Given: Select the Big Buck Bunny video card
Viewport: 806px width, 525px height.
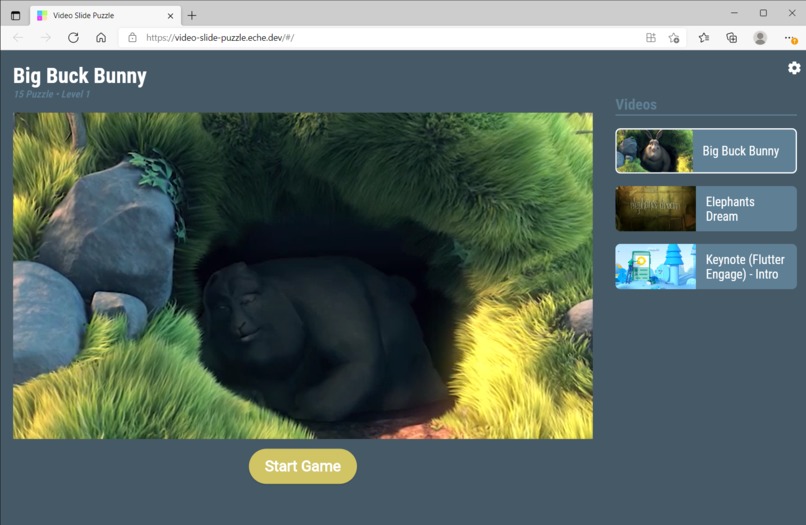Looking at the screenshot, I should click(706, 151).
